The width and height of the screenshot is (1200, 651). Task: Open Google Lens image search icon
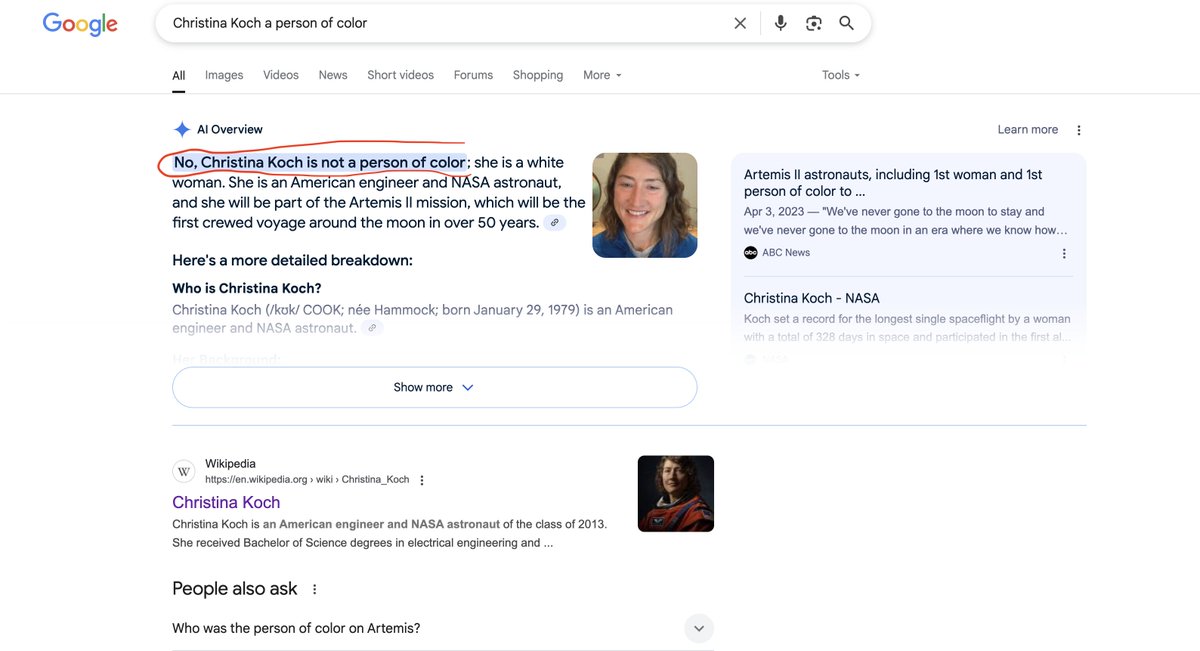tap(814, 23)
